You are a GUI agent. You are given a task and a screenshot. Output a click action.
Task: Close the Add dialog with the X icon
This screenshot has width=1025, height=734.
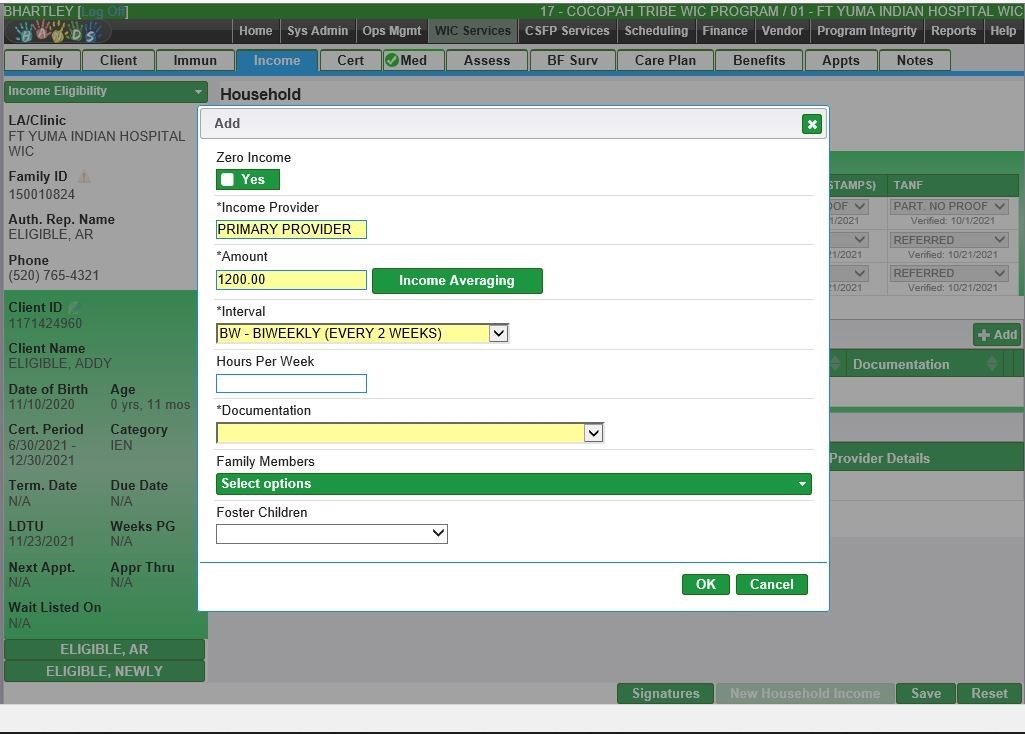click(811, 124)
